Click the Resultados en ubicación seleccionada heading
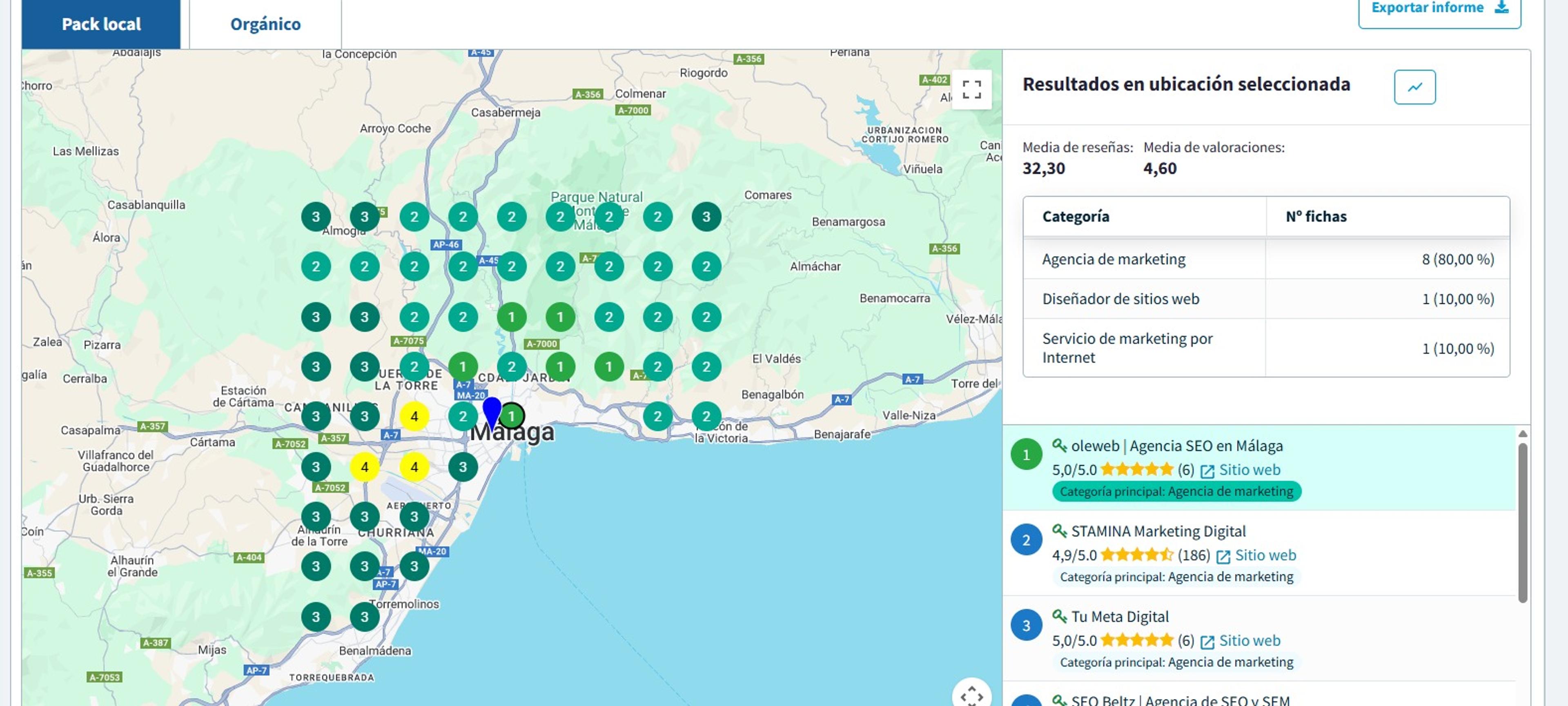This screenshot has height=706, width=1568. pyautogui.click(x=1186, y=84)
